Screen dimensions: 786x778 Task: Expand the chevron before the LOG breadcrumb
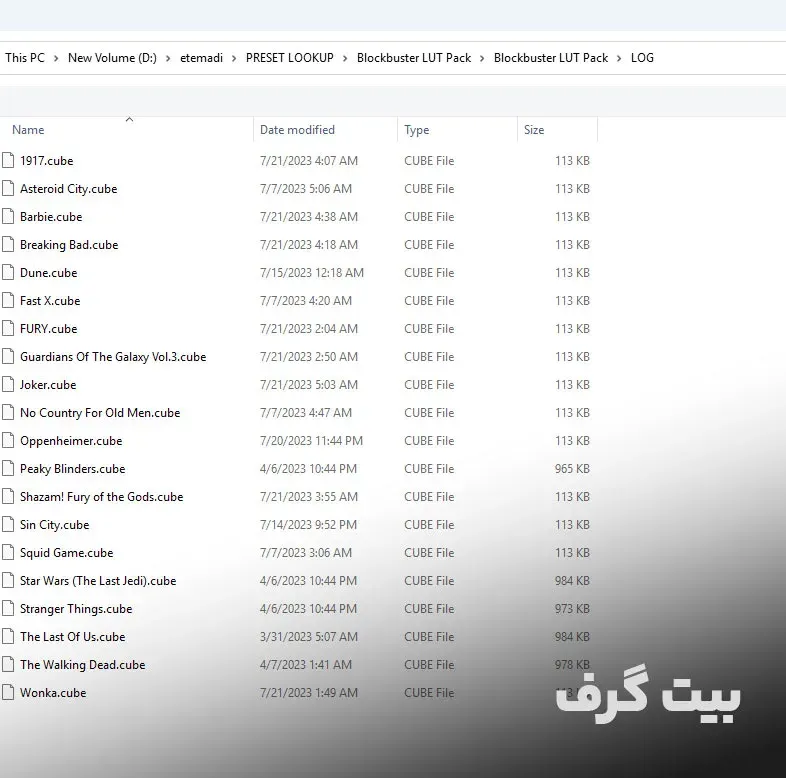619,58
